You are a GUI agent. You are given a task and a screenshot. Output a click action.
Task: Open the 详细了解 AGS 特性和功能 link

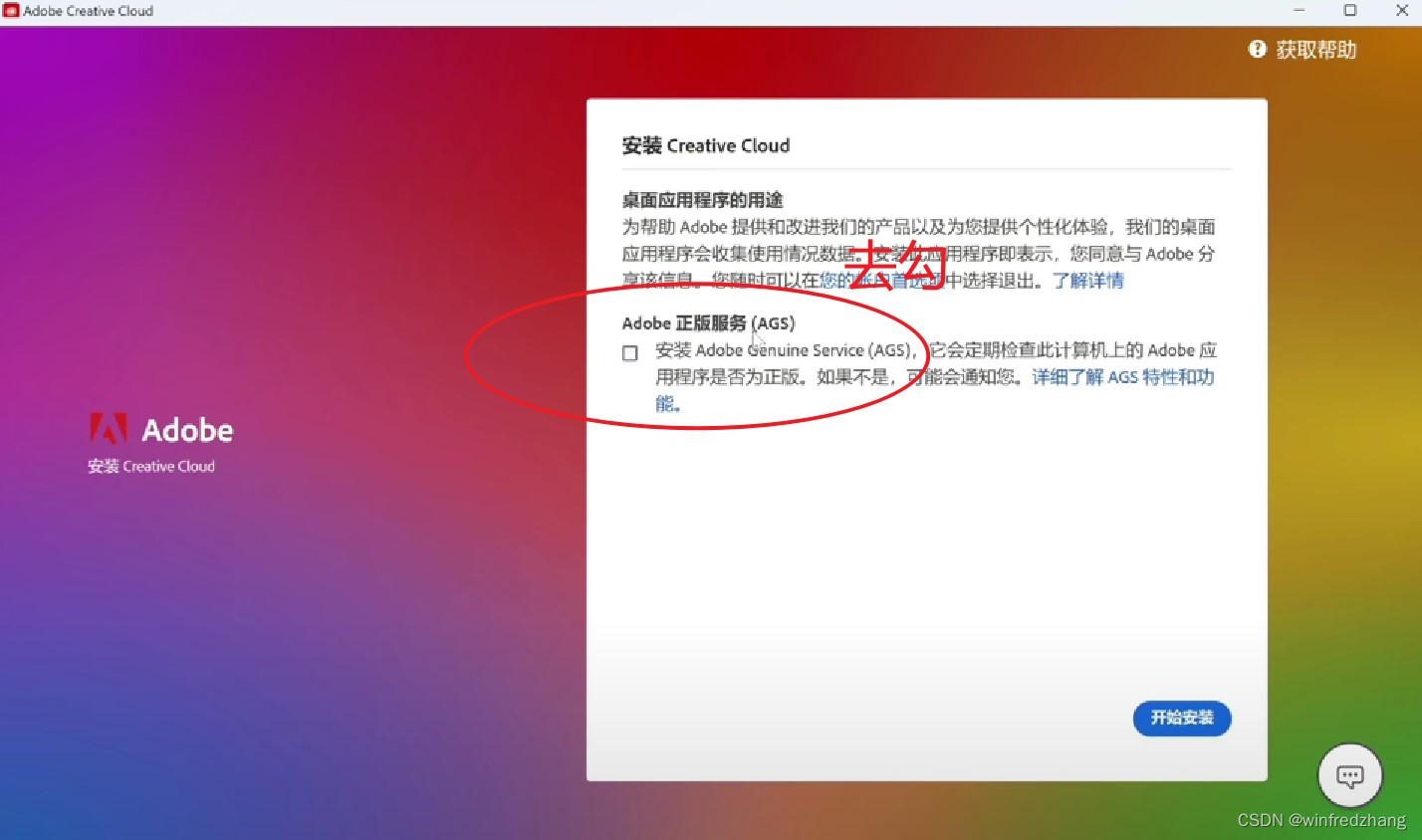[1123, 377]
